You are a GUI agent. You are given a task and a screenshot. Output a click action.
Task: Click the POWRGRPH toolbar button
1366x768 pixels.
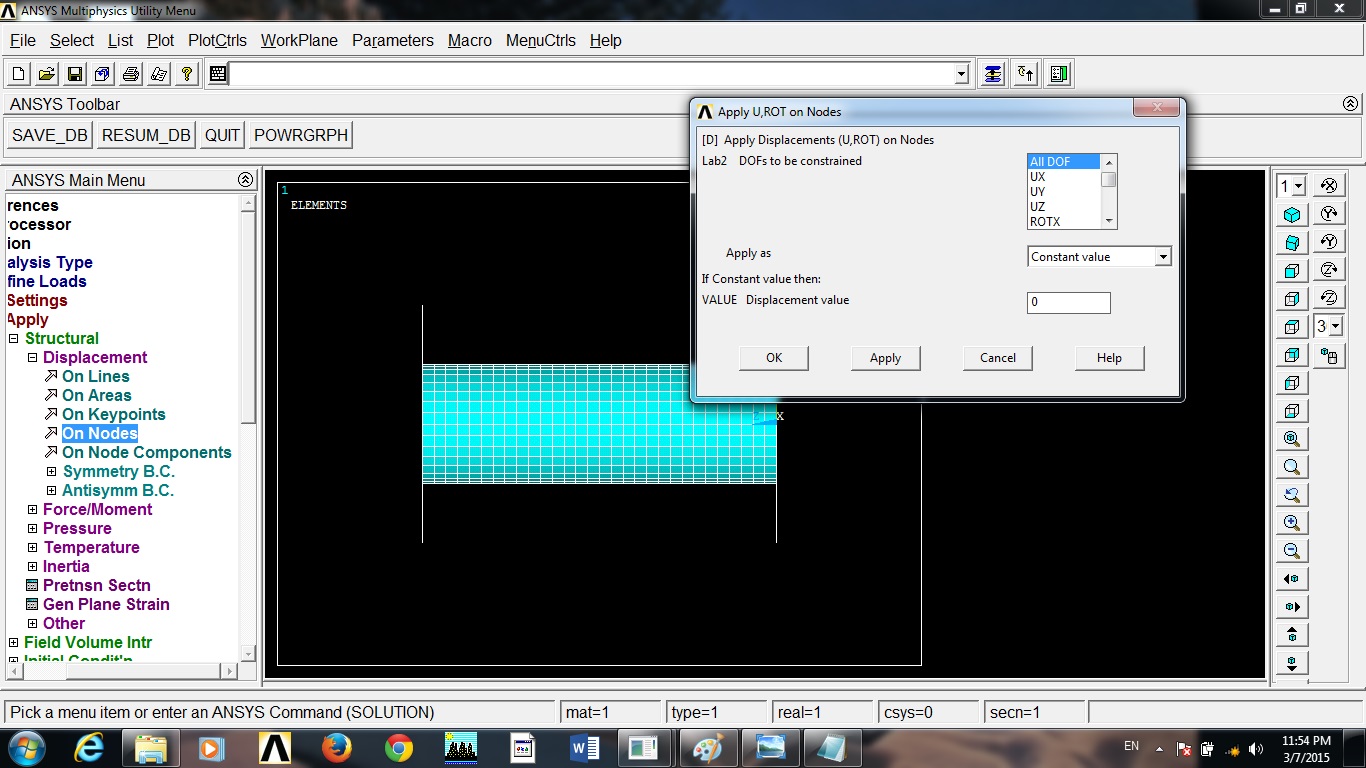pos(301,135)
